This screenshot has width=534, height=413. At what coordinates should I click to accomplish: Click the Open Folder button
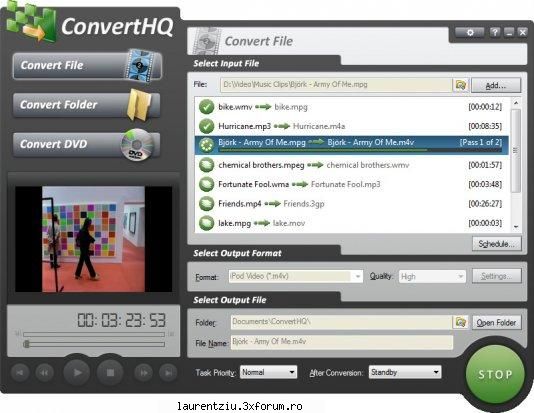coord(497,322)
